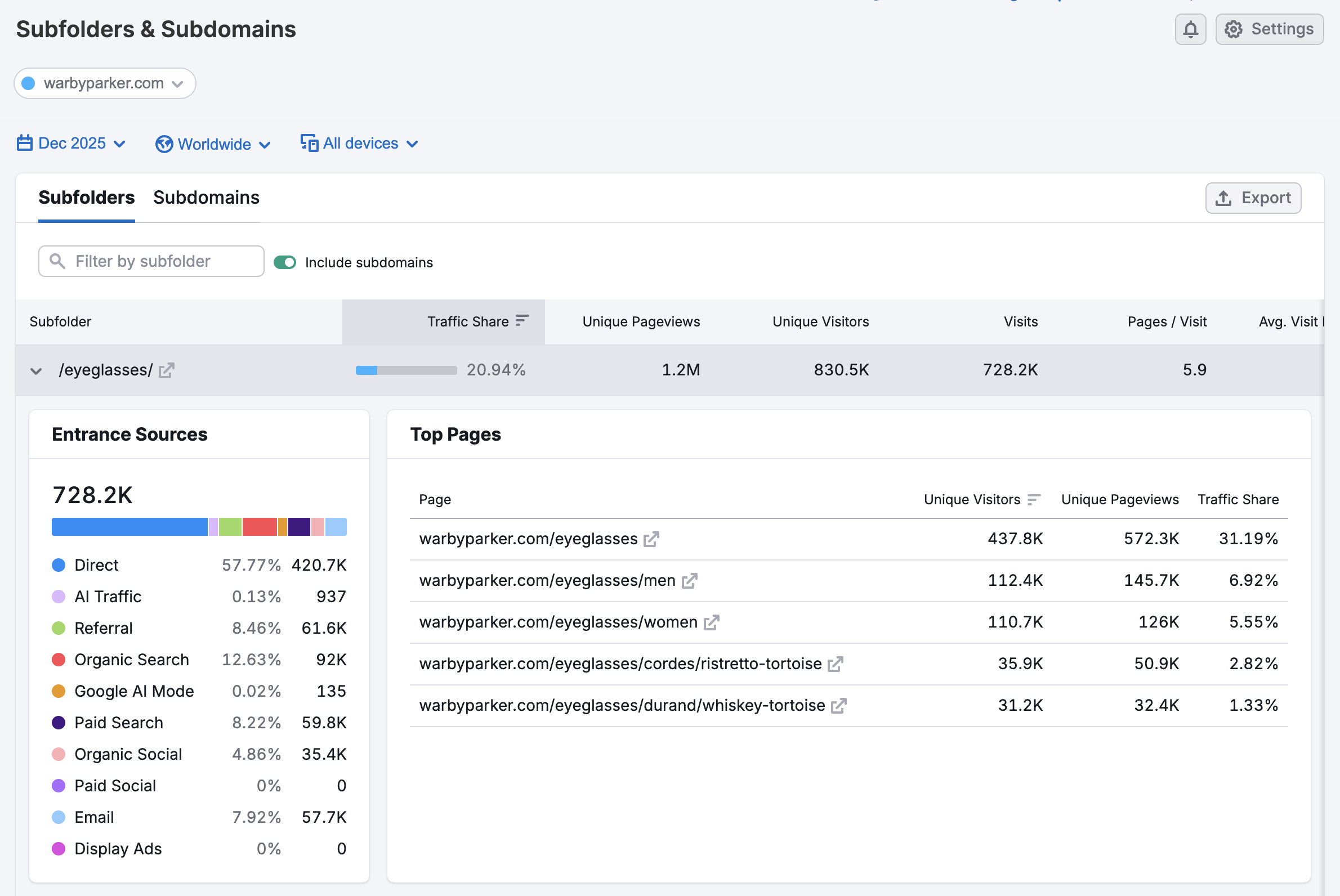Click the globe icon beside Worldwide
Image resolution: width=1340 pixels, height=896 pixels.
click(163, 144)
